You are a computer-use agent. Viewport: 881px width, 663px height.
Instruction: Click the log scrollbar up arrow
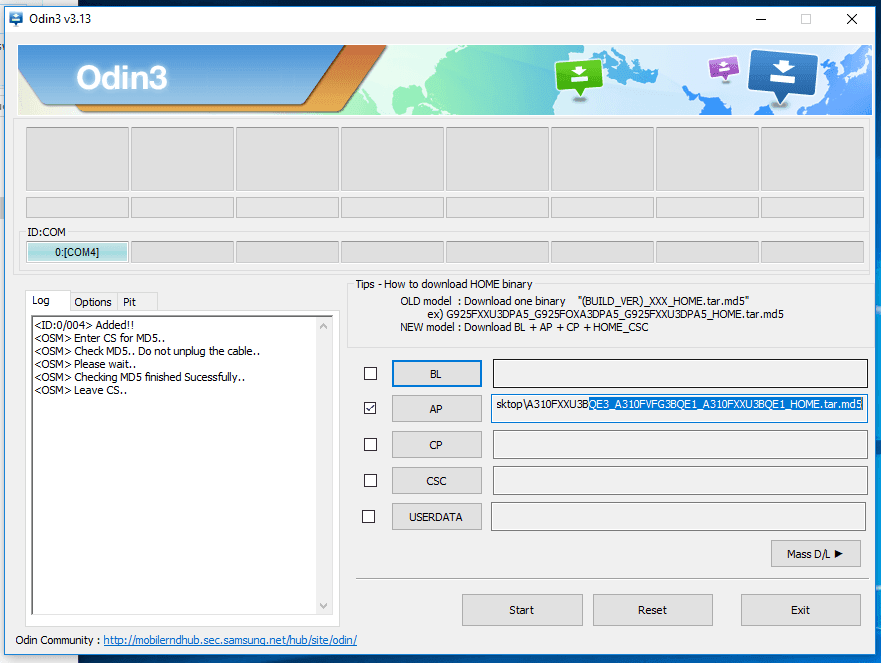click(324, 326)
